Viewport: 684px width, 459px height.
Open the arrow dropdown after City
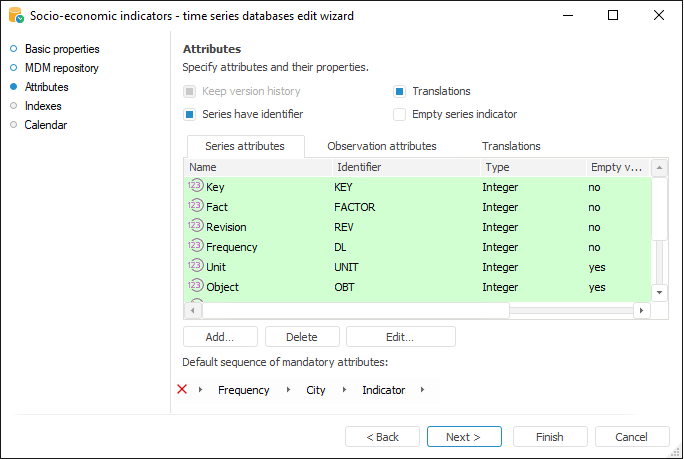pyautogui.click(x=342, y=390)
